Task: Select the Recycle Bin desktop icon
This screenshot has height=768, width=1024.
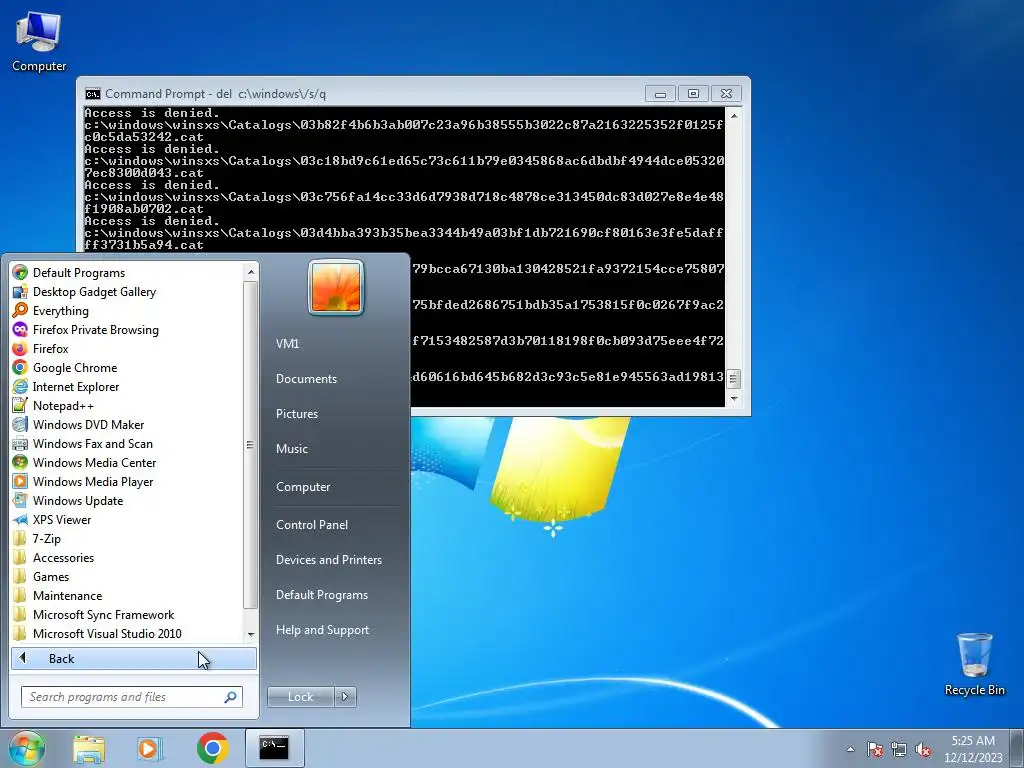Action: 974,664
